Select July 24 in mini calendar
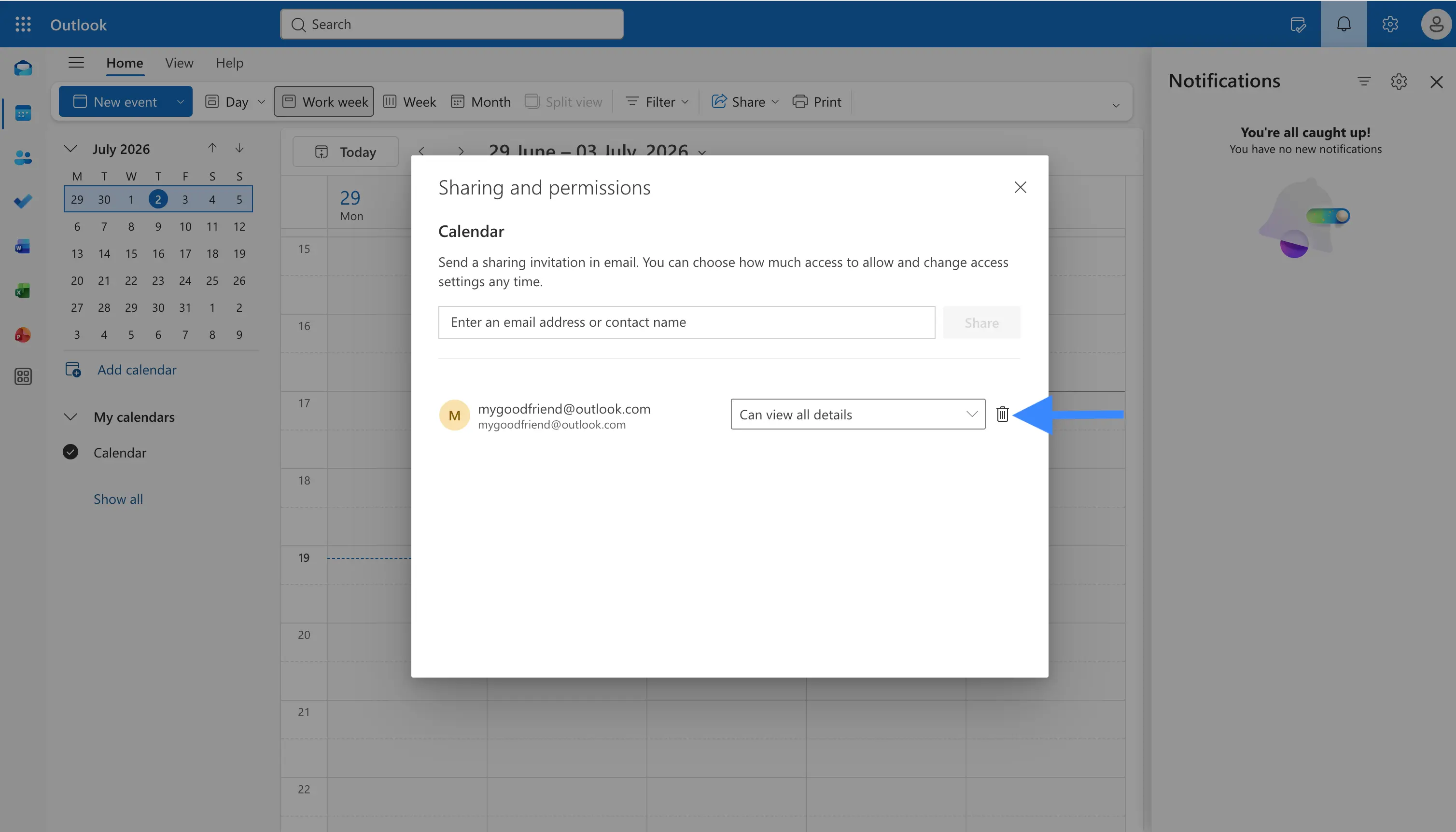This screenshot has width=1456, height=832. (x=184, y=280)
